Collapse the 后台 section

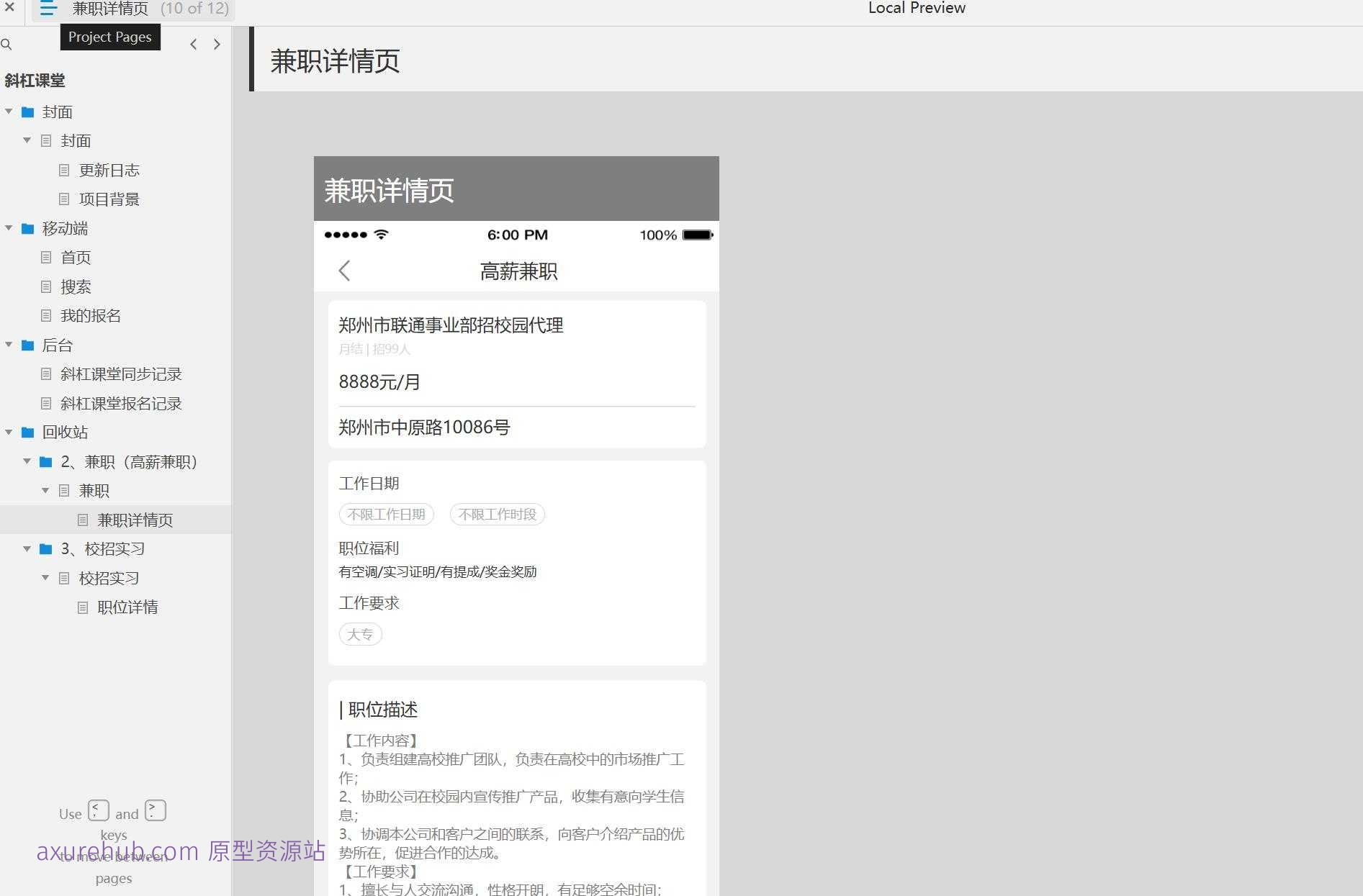pos(9,345)
